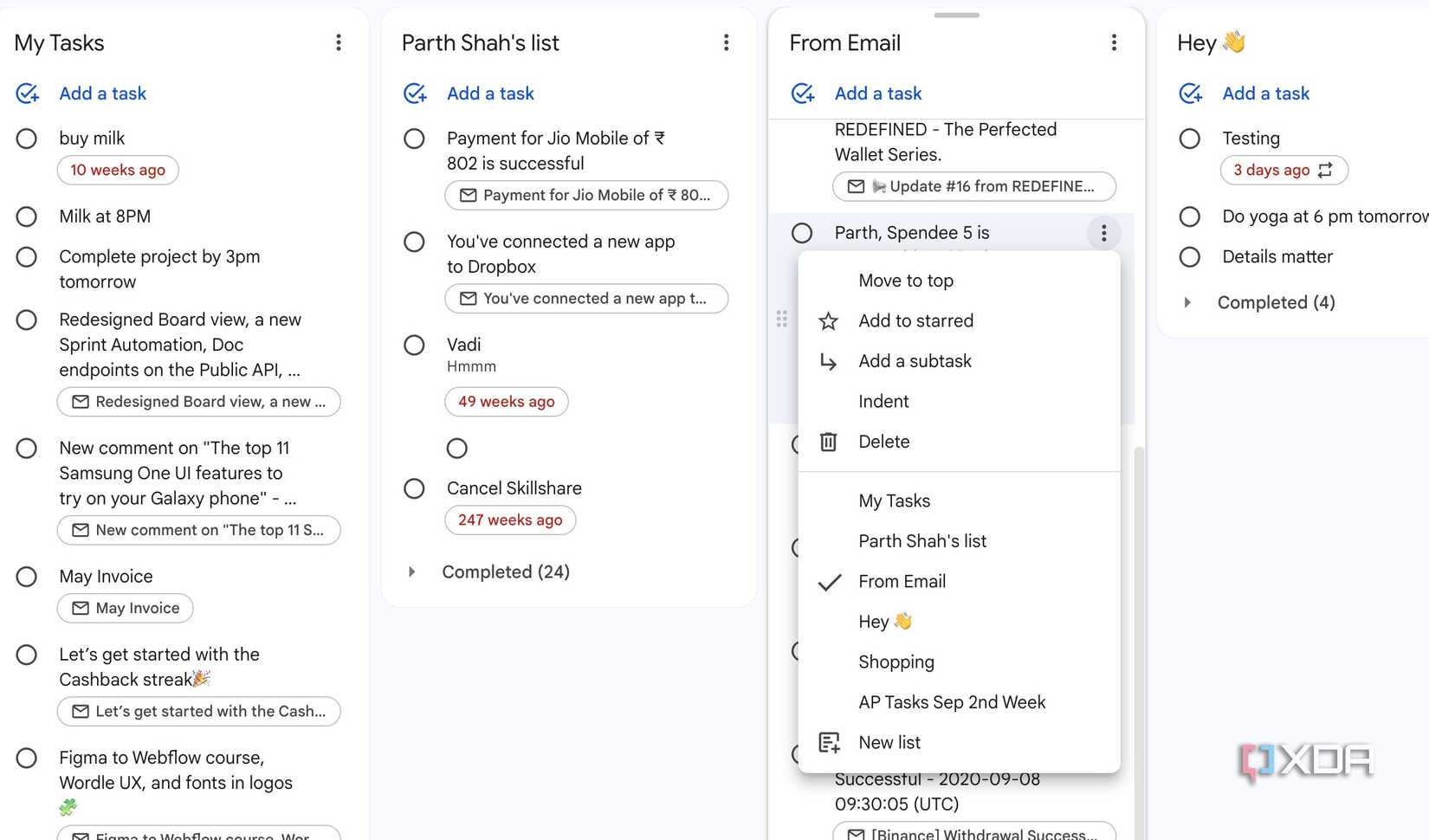Click the email envelope chip for May Invoice
1429x840 pixels.
pos(125,608)
